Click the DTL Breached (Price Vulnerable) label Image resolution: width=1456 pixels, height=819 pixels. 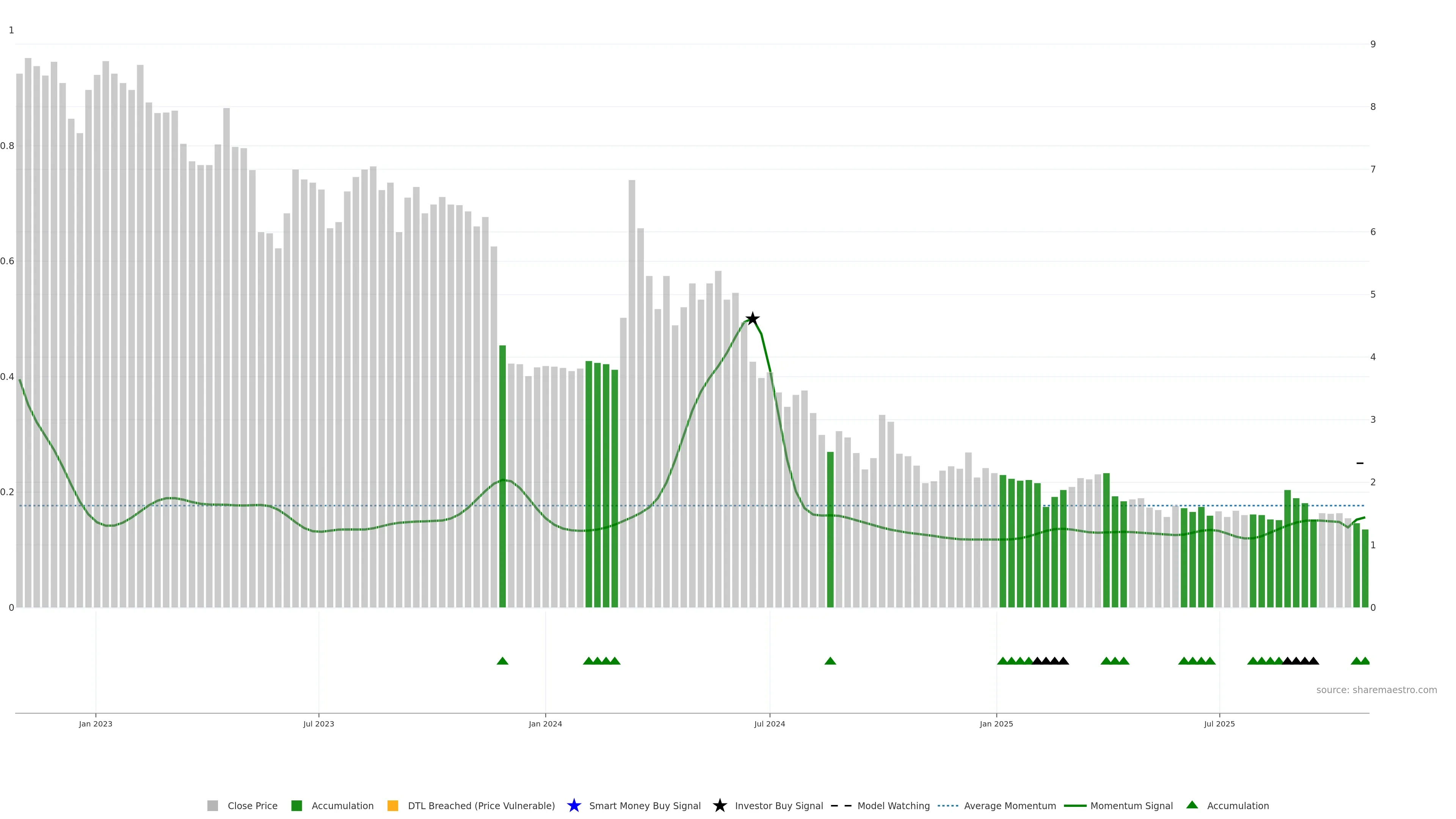point(481,805)
